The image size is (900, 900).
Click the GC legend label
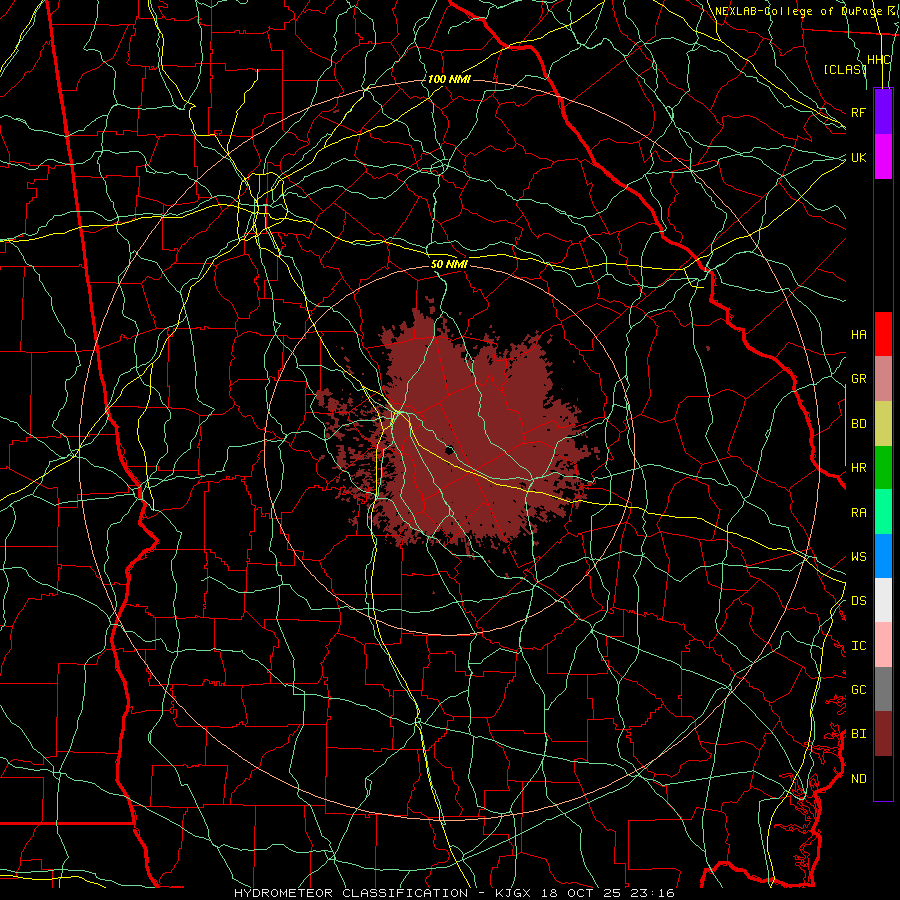click(x=858, y=690)
